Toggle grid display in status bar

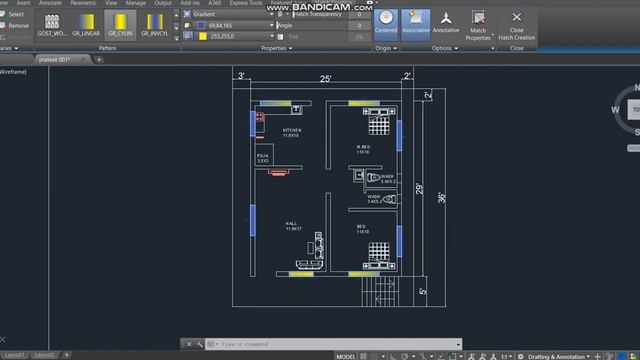point(363,357)
